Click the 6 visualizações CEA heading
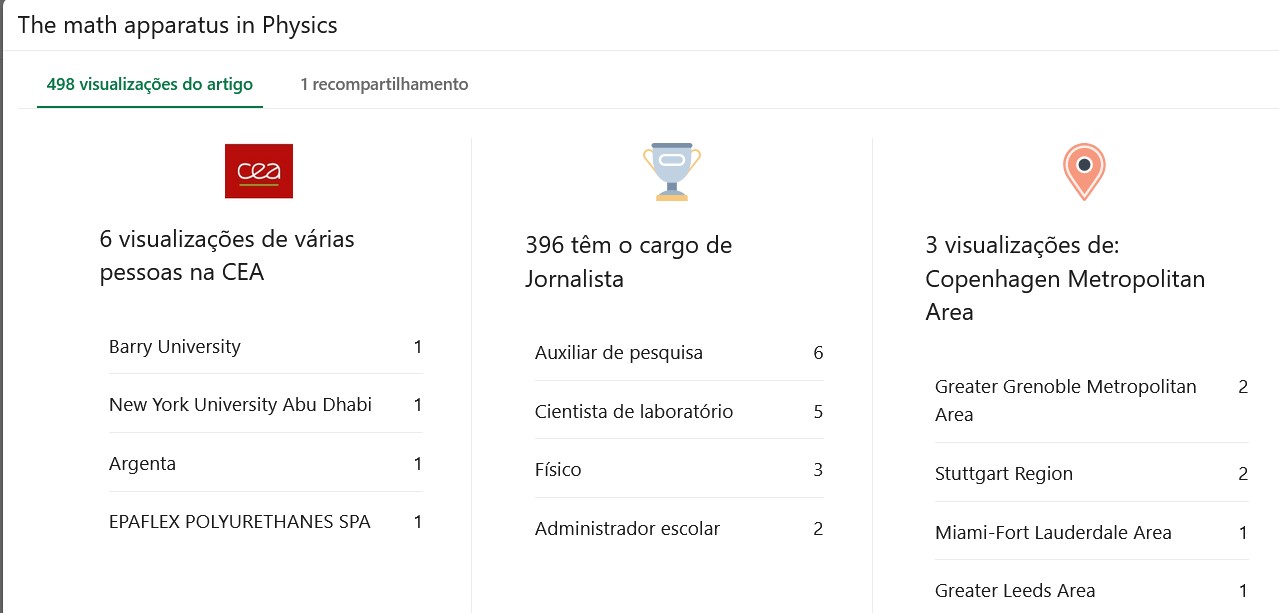The width and height of the screenshot is (1279, 613). (227, 255)
